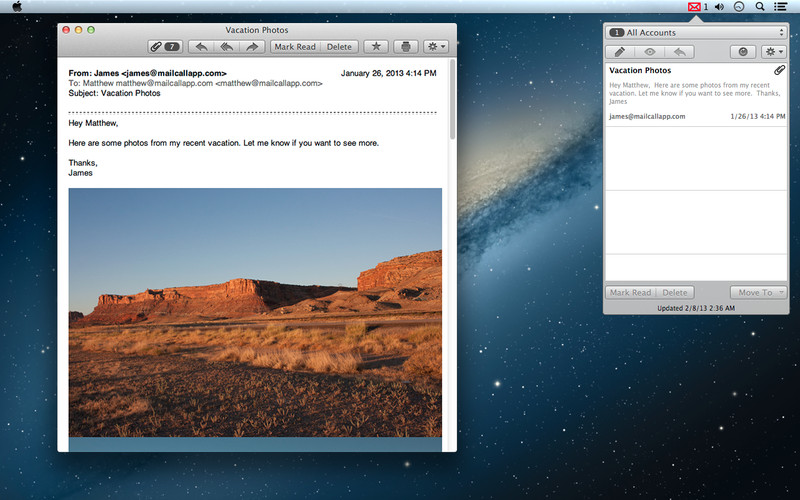
Task: Open the gear dropdown in the popup panel
Action: [773, 52]
